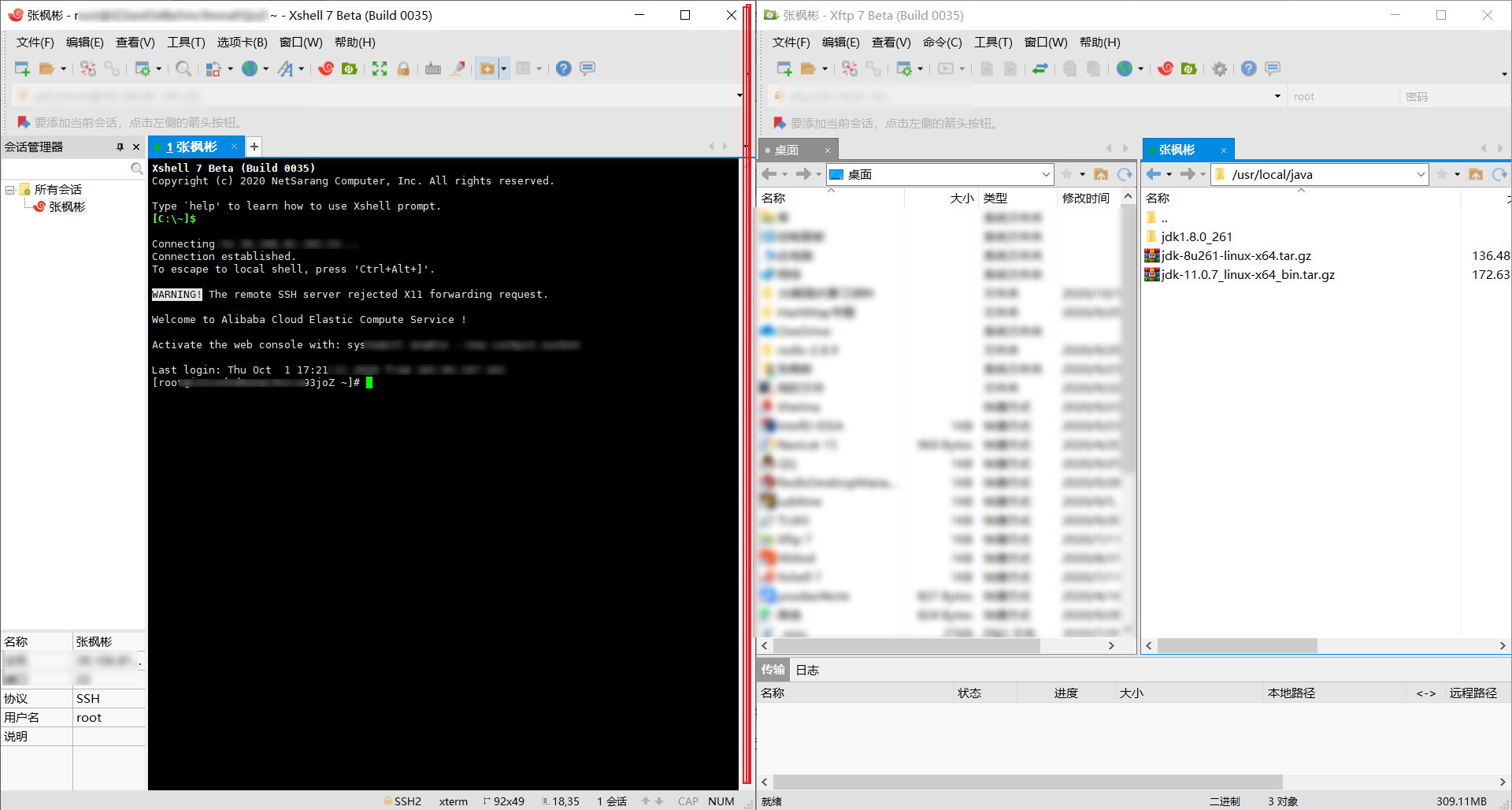Click New Session icon in Xftp toolbar
Viewport: 1512px width, 810px height.
tap(784, 69)
